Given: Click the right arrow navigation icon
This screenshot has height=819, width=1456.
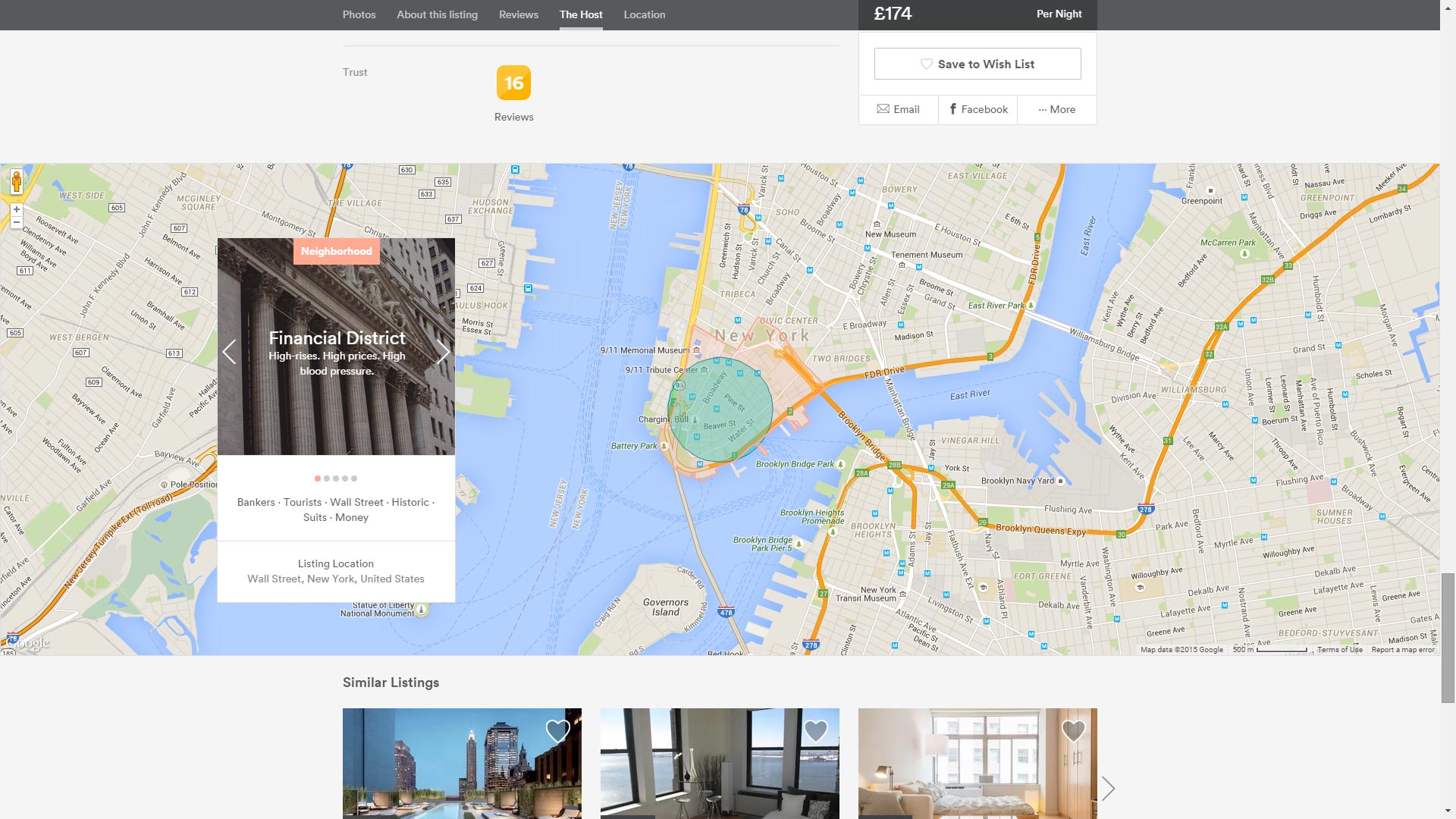Looking at the screenshot, I should point(443,351).
